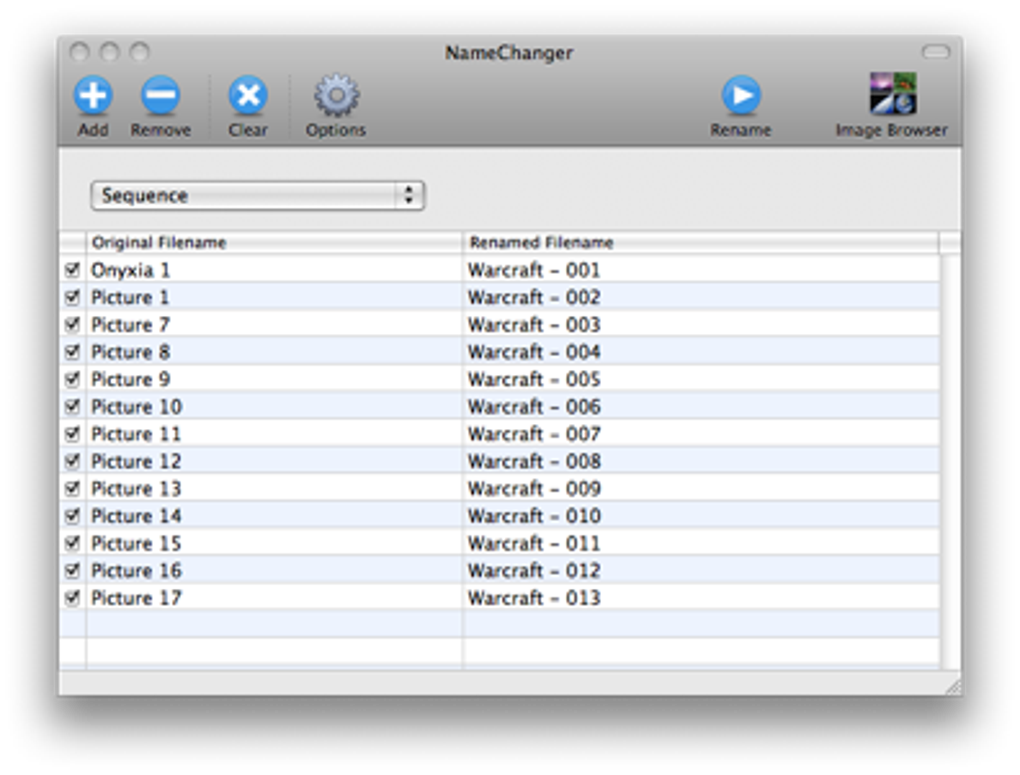The height and width of the screenshot is (775, 1020).
Task: Toggle the Picture 12 checkbox
Action: [x=72, y=461]
